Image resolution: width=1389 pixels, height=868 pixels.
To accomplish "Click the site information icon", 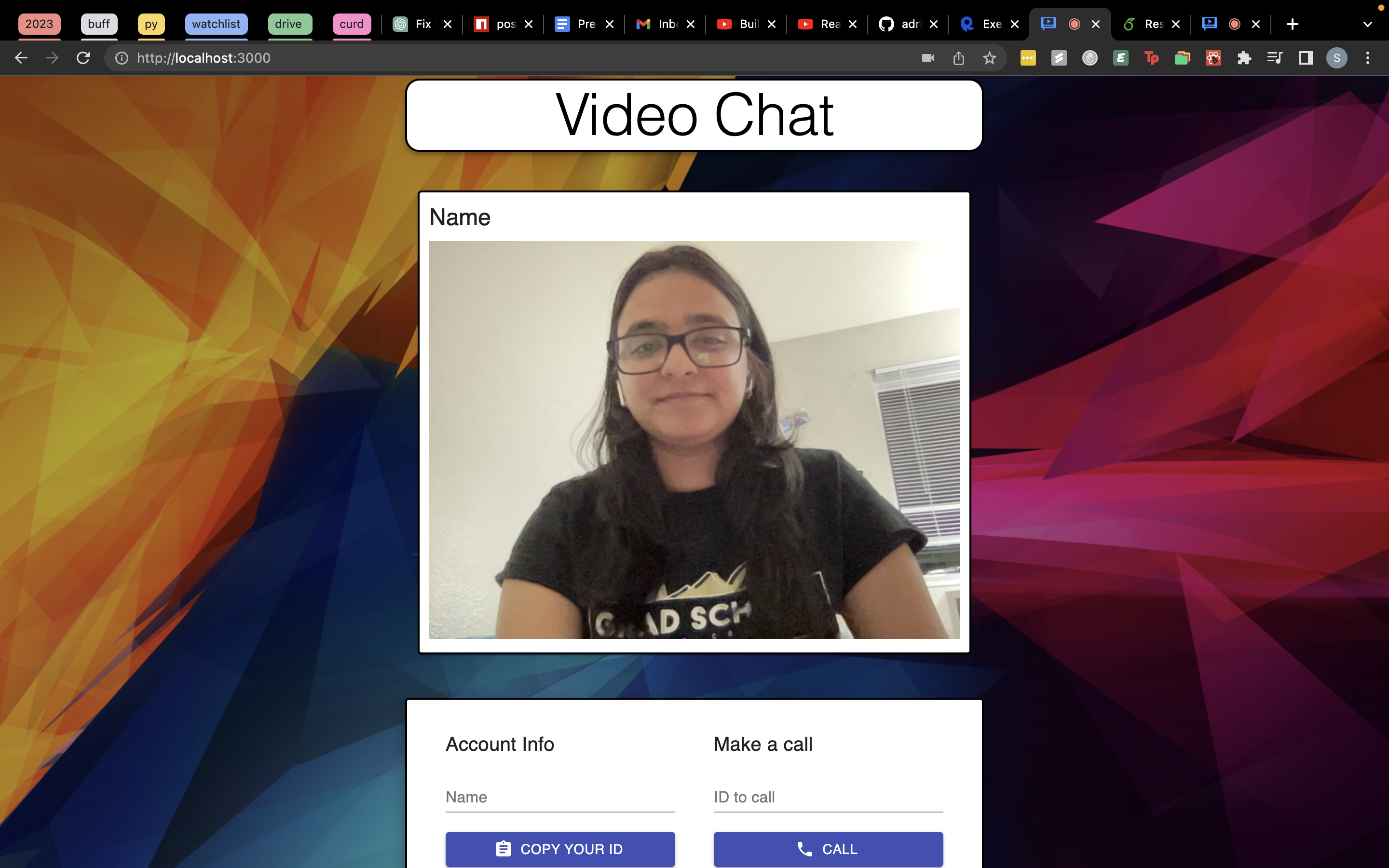I will 122,58.
